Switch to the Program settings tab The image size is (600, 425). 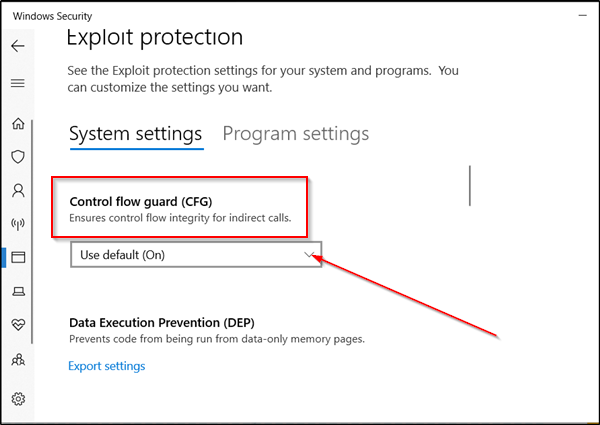coord(295,134)
